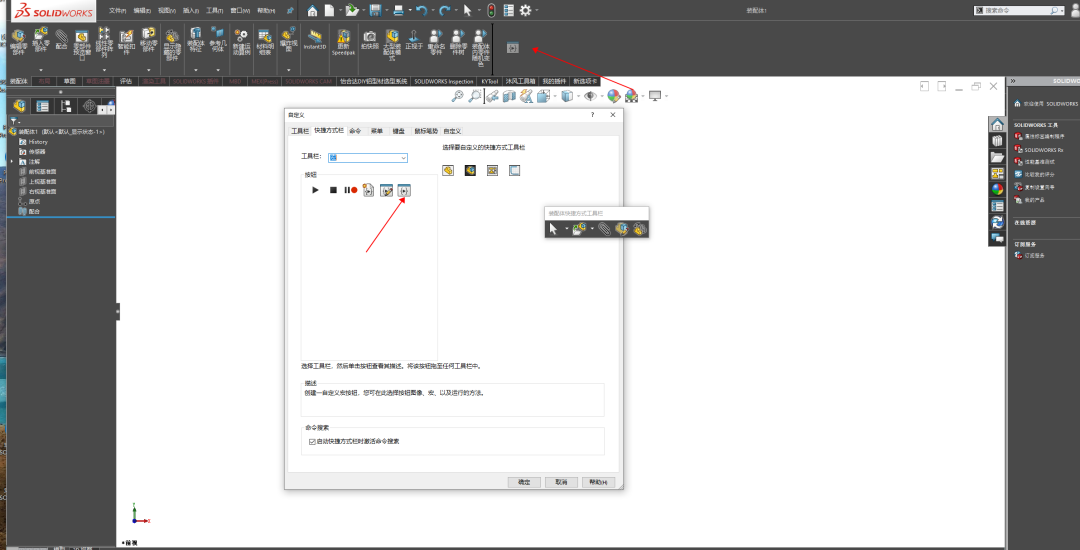Screen dimensions: 1080x550
Task: Click the paperclip Mate icon in shortcut bar
Action: pyautogui.click(x=604, y=229)
